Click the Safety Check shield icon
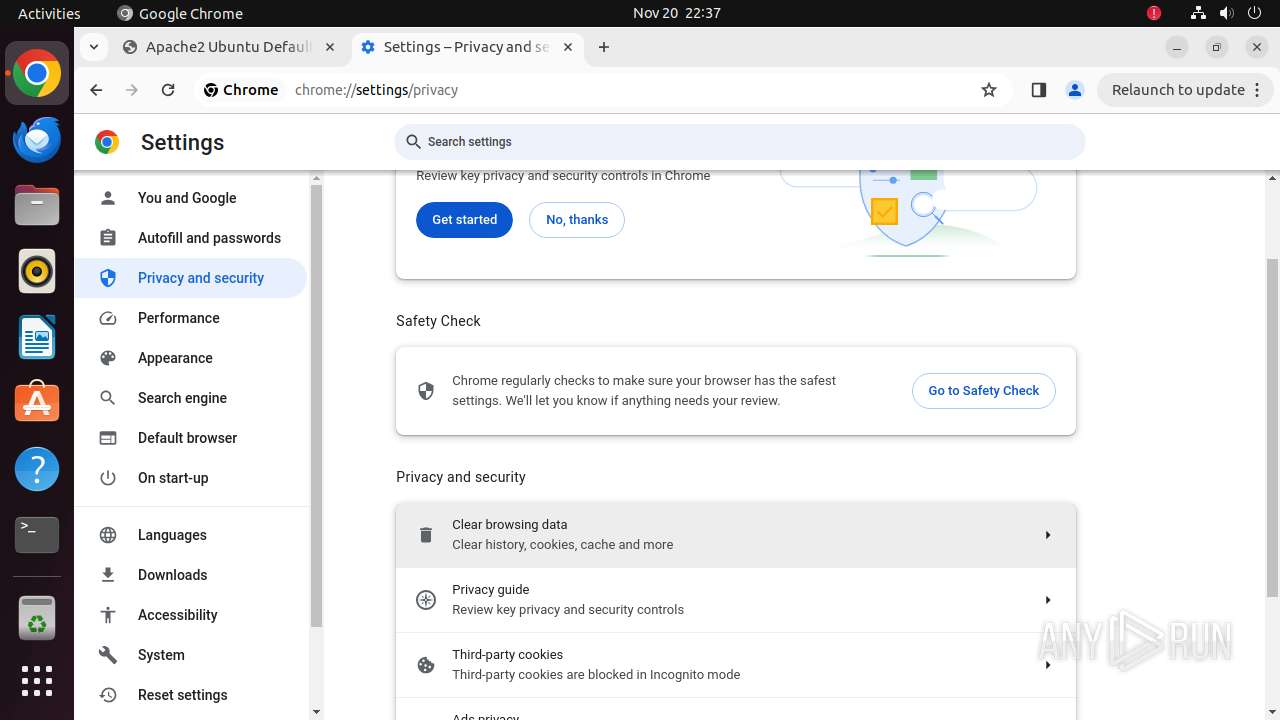Image resolution: width=1280 pixels, height=720 pixels. coord(426,391)
